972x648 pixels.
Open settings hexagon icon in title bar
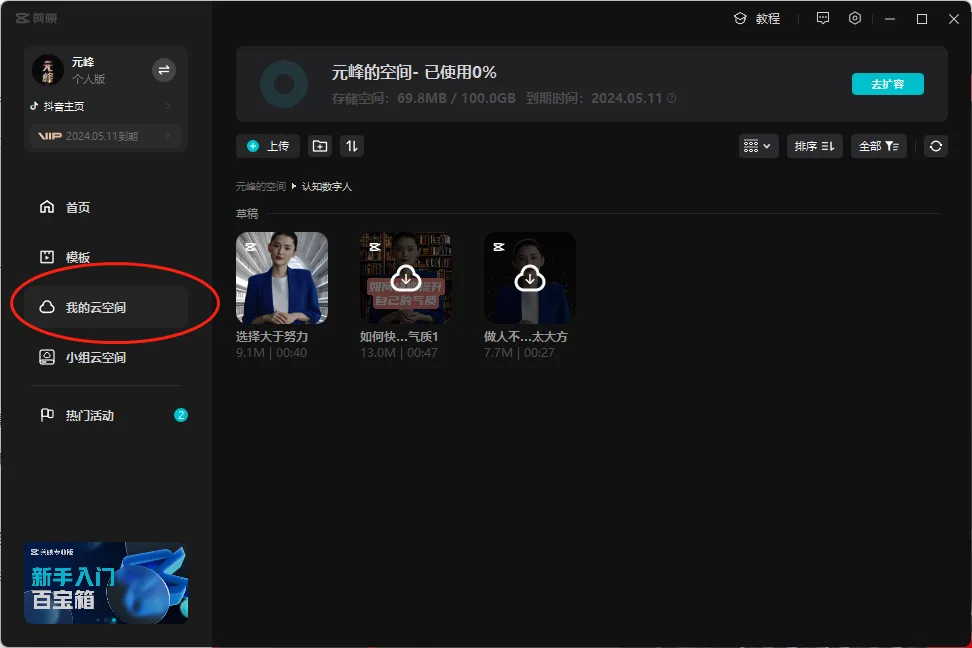pyautogui.click(x=855, y=19)
